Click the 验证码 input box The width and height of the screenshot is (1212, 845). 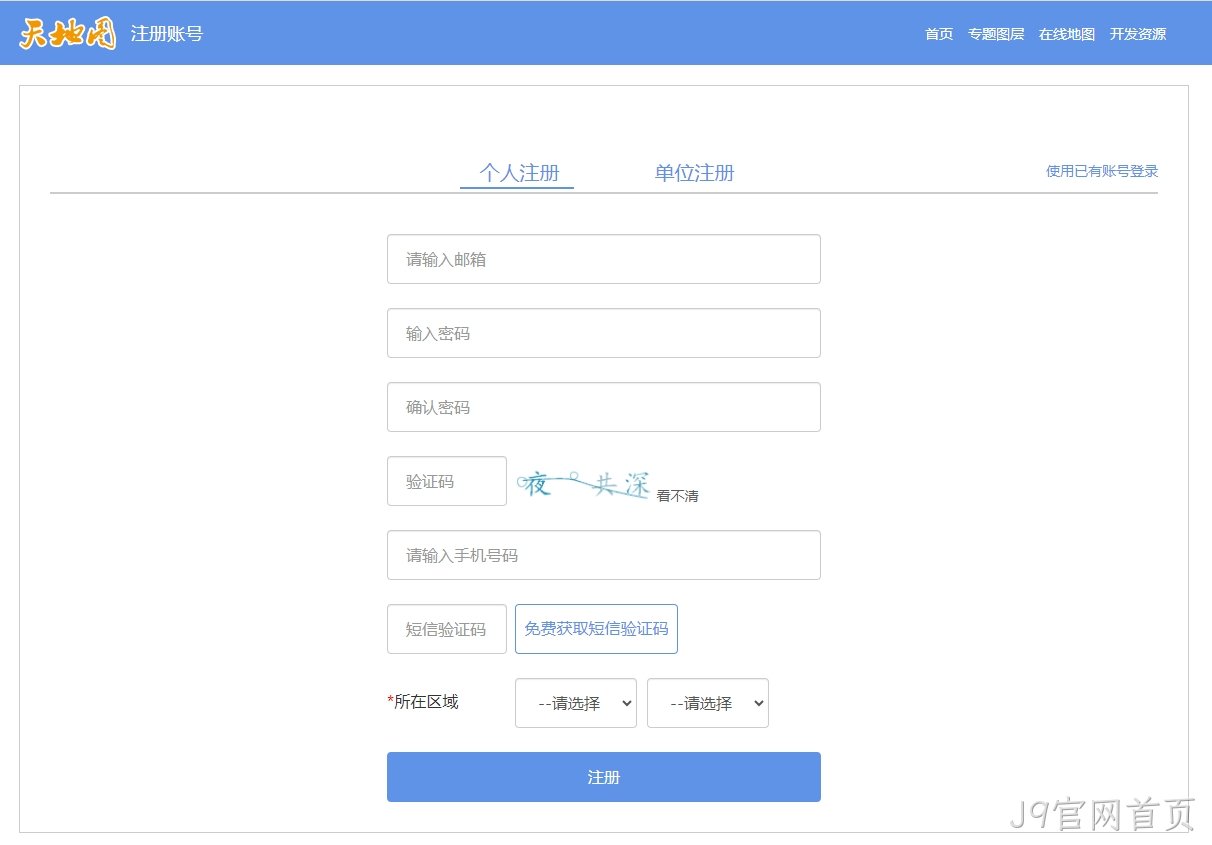coord(447,481)
